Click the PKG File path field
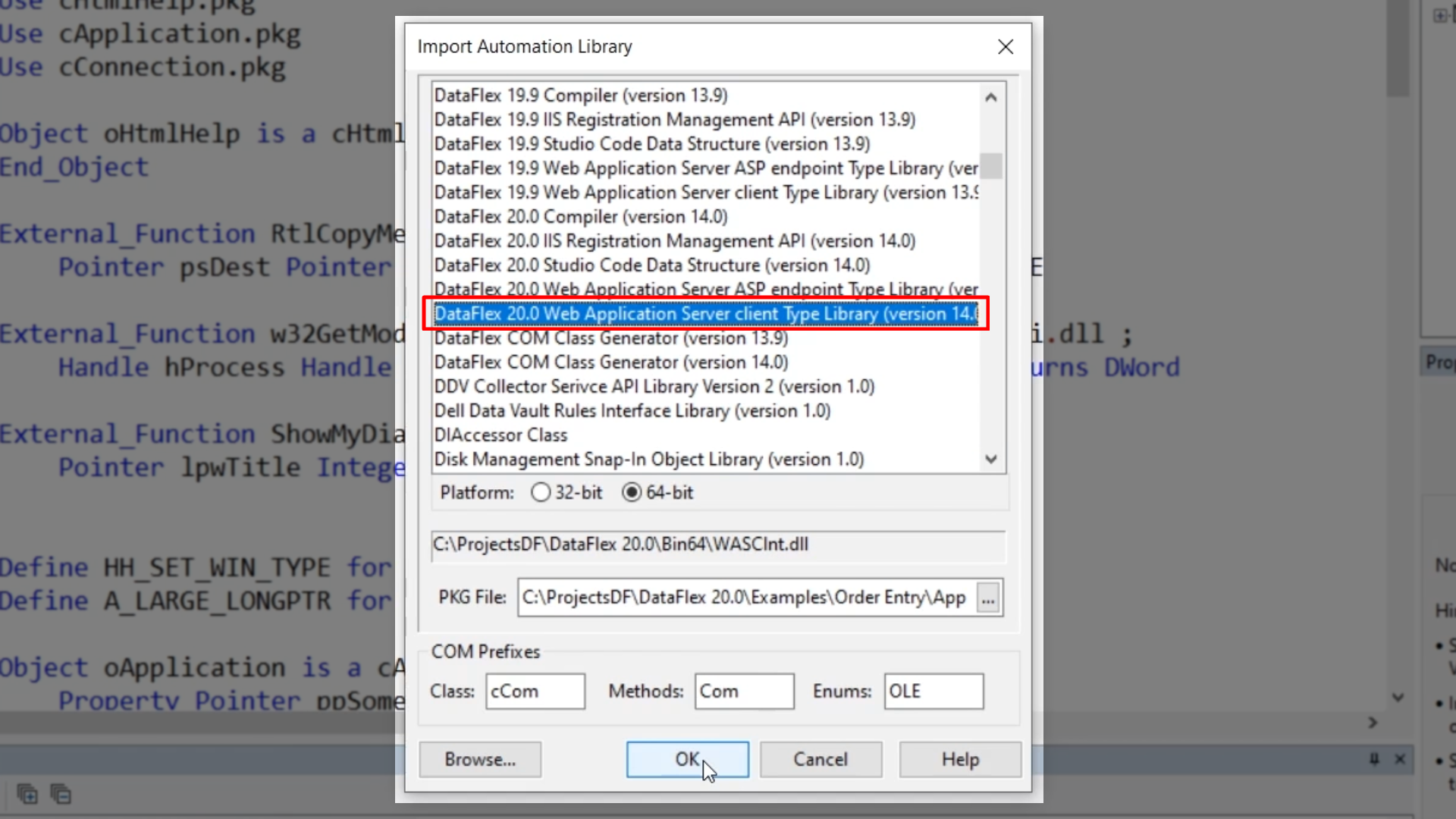1456x819 pixels. [746, 598]
